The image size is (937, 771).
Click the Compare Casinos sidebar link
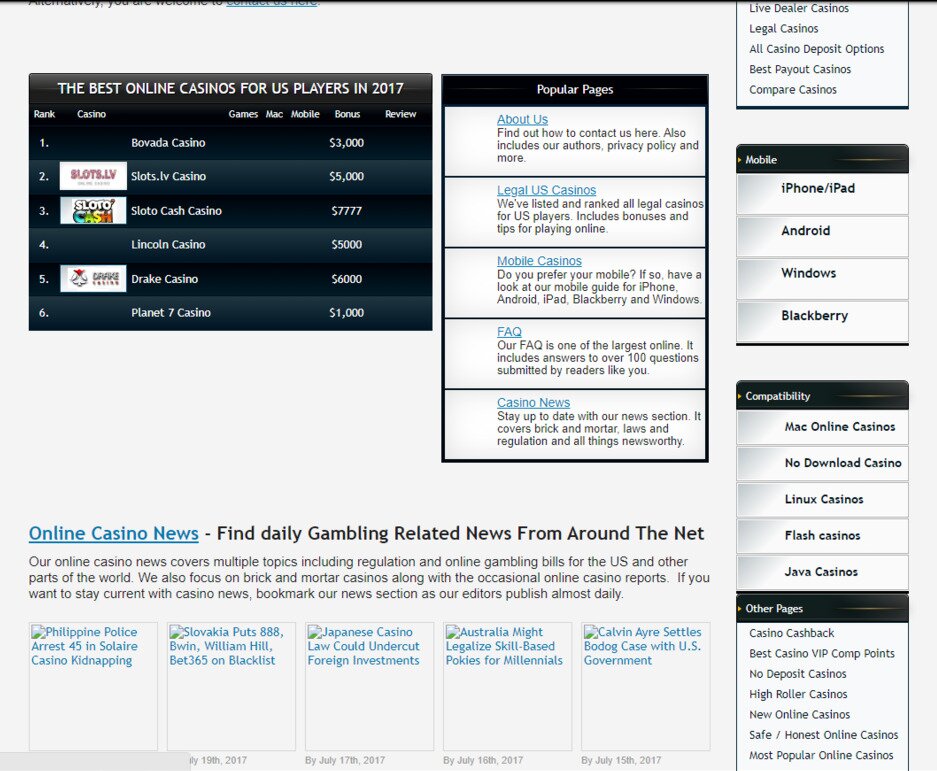pos(792,90)
